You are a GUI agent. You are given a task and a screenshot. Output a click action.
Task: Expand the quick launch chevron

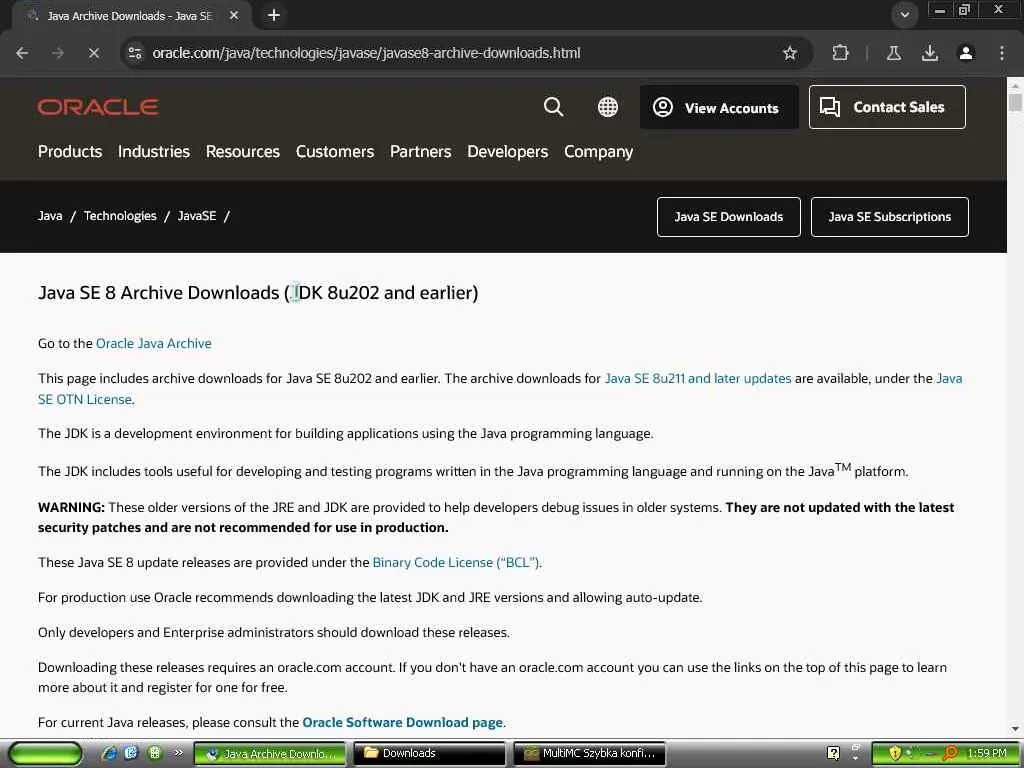coord(178,753)
